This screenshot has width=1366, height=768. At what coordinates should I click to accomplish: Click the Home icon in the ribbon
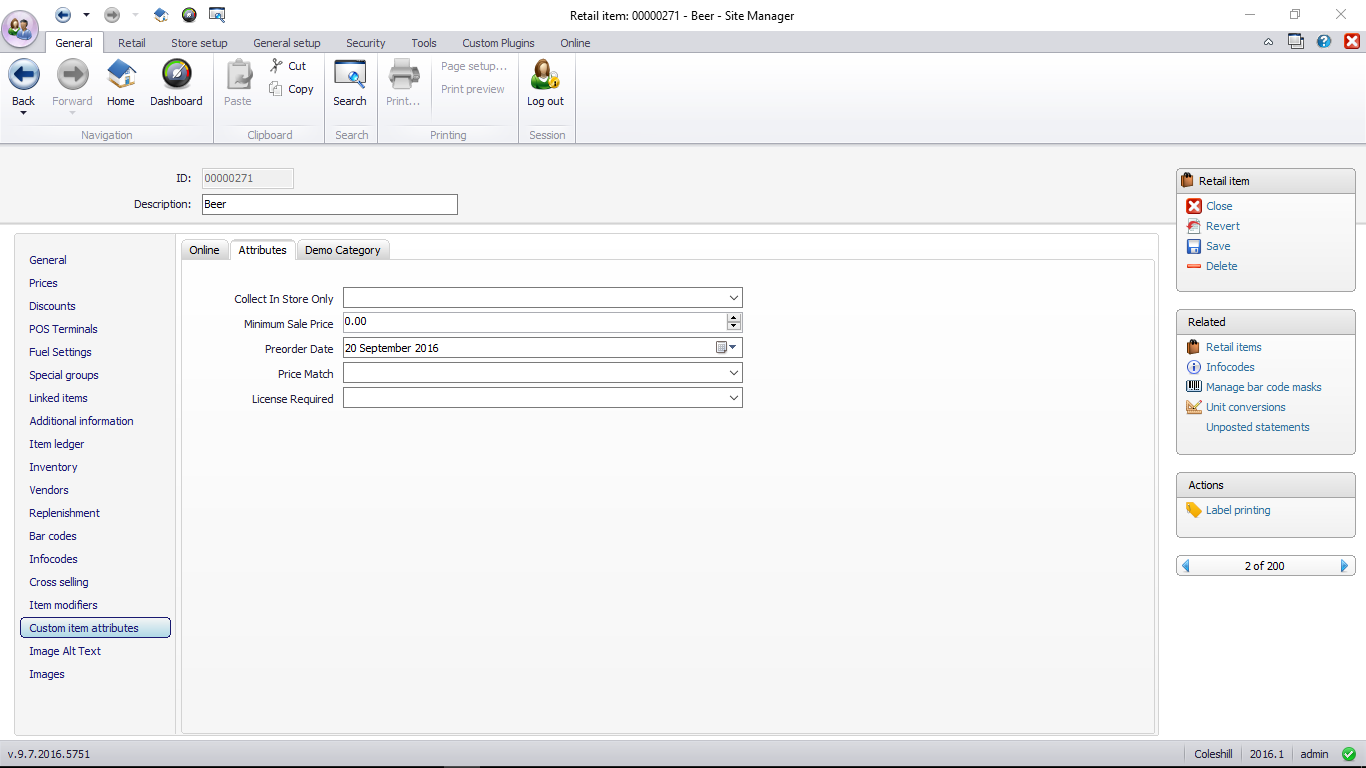pyautogui.click(x=121, y=75)
